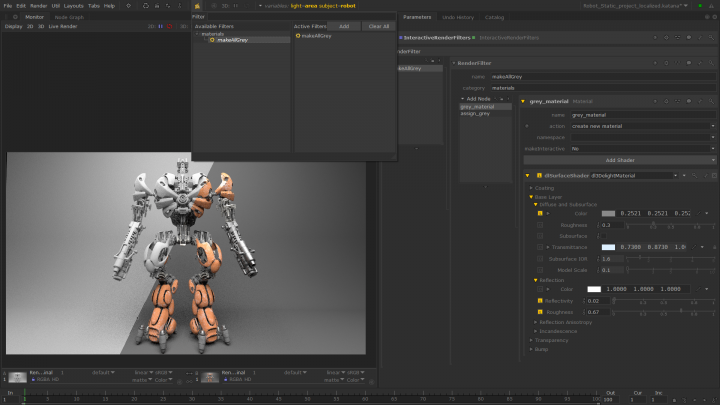The width and height of the screenshot is (720, 405).
Task: Click the yellow filter icon in top toolbar
Action: (x=197, y=5)
